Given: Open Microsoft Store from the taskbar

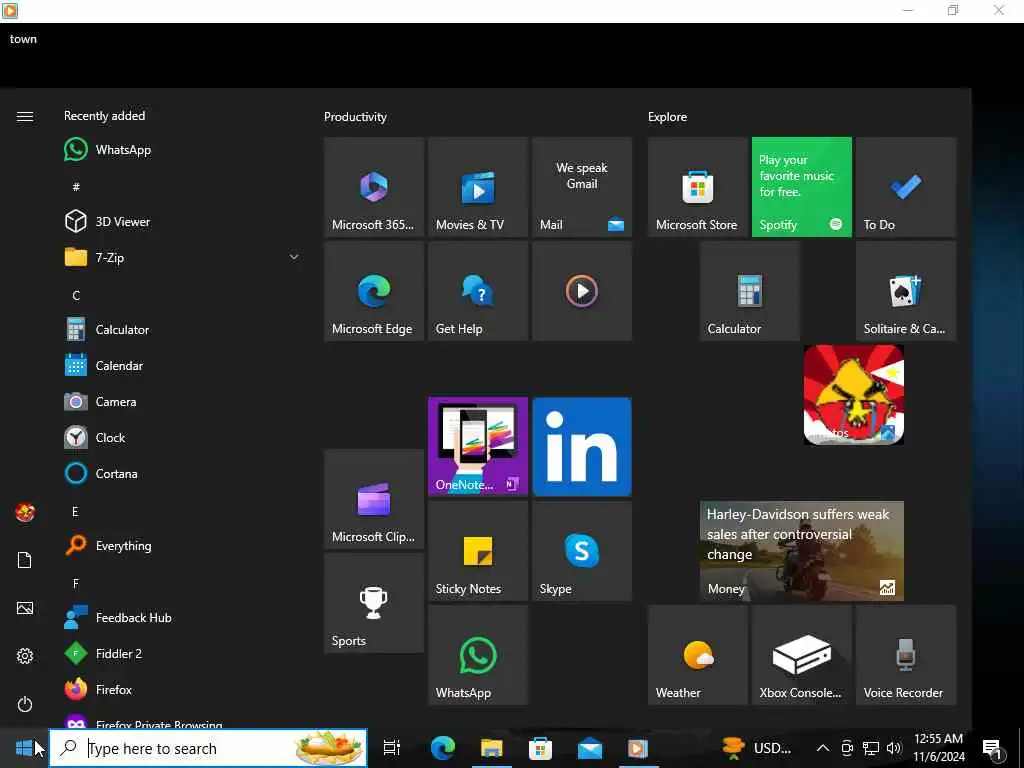Looking at the screenshot, I should pos(540,748).
